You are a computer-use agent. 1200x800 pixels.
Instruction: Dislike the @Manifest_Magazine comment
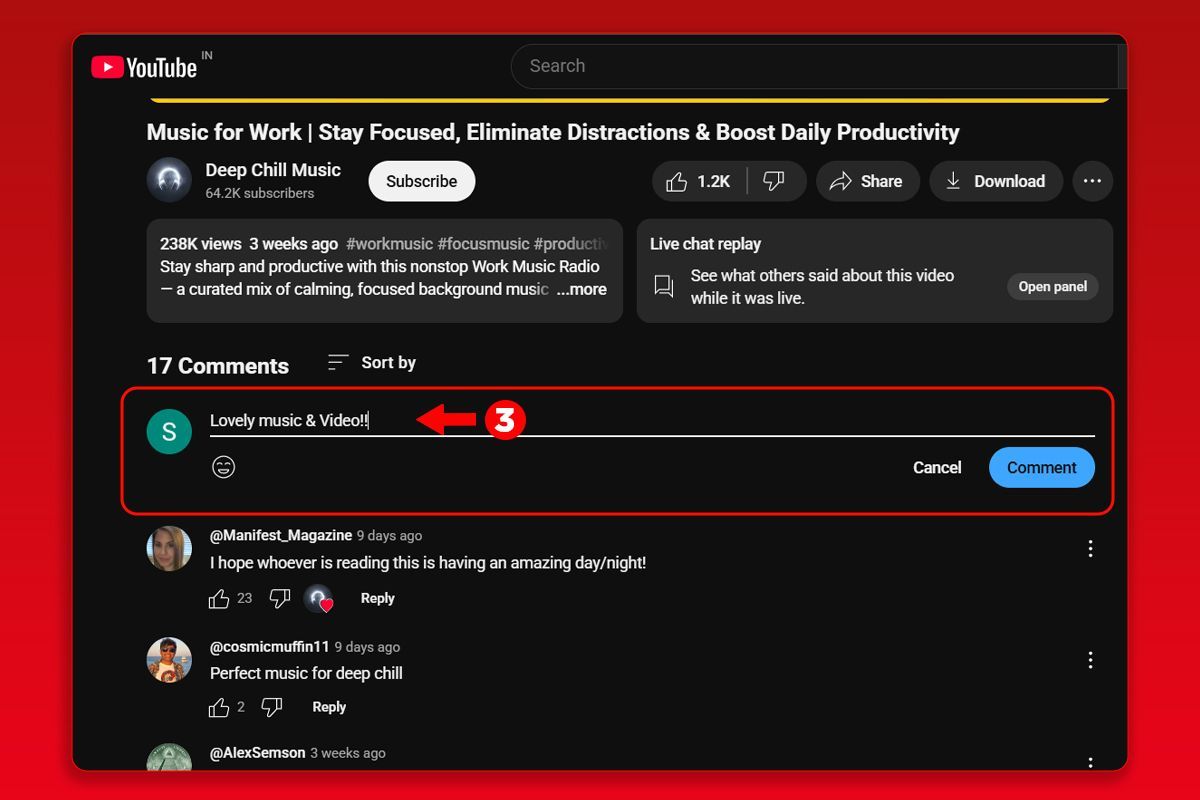280,599
